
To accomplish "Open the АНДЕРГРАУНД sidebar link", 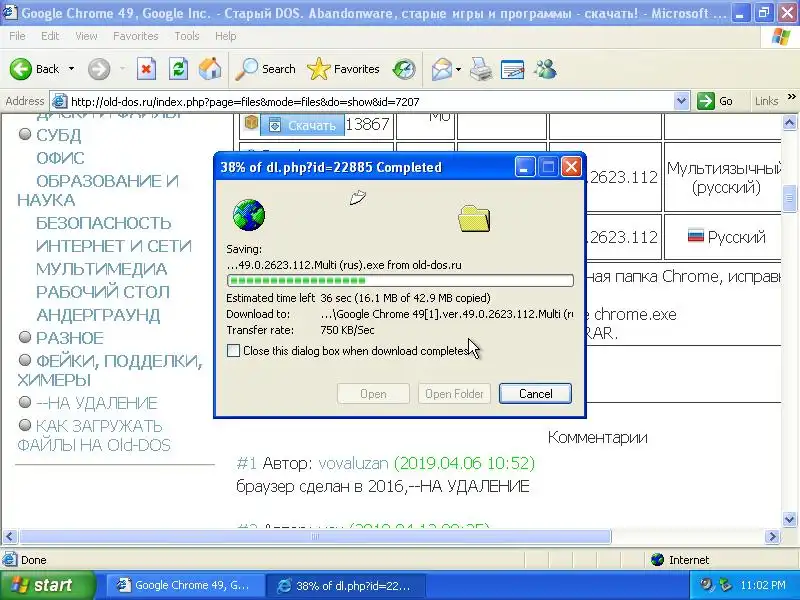I will (x=98, y=315).
